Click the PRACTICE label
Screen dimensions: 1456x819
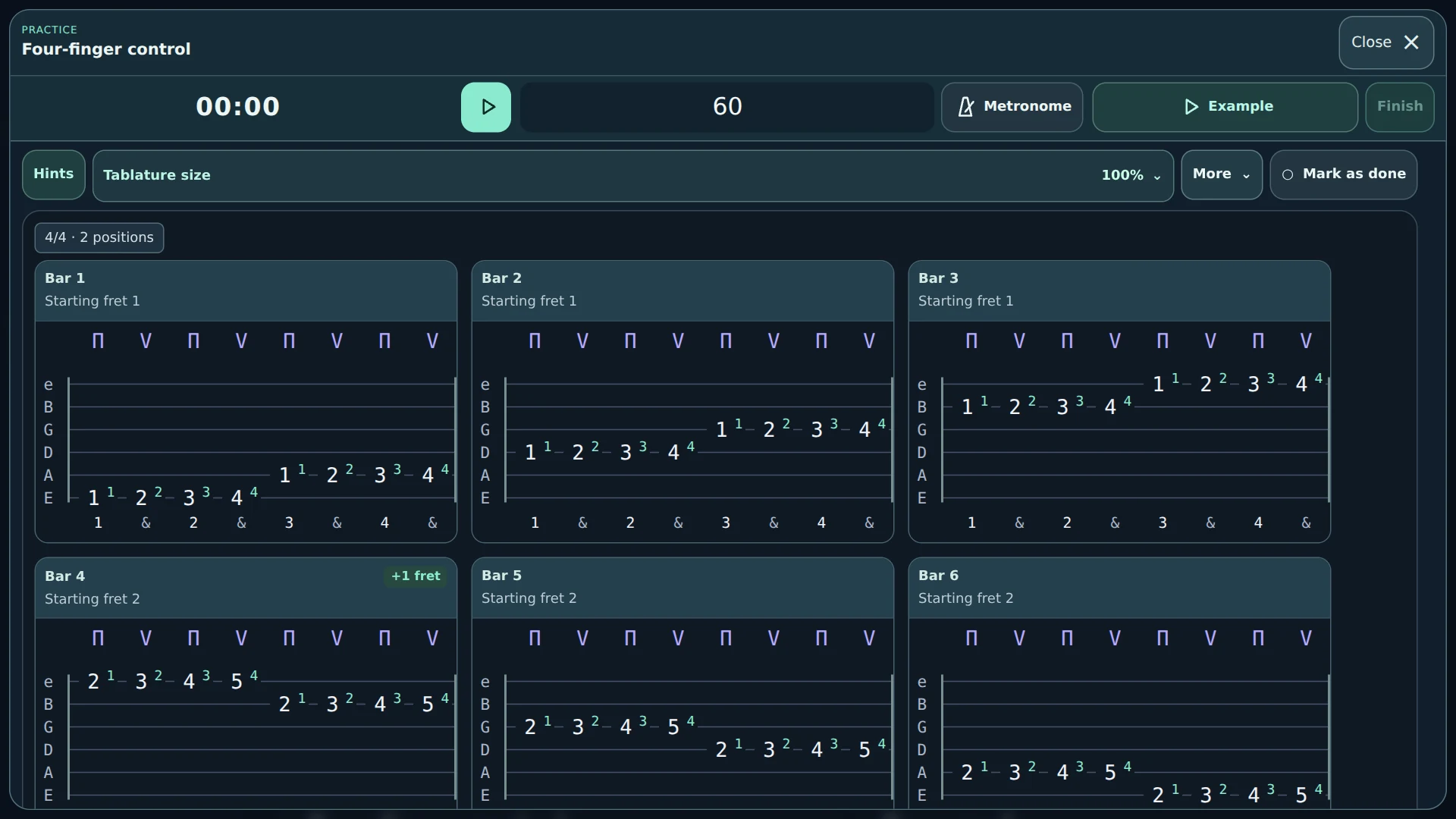pos(49,30)
